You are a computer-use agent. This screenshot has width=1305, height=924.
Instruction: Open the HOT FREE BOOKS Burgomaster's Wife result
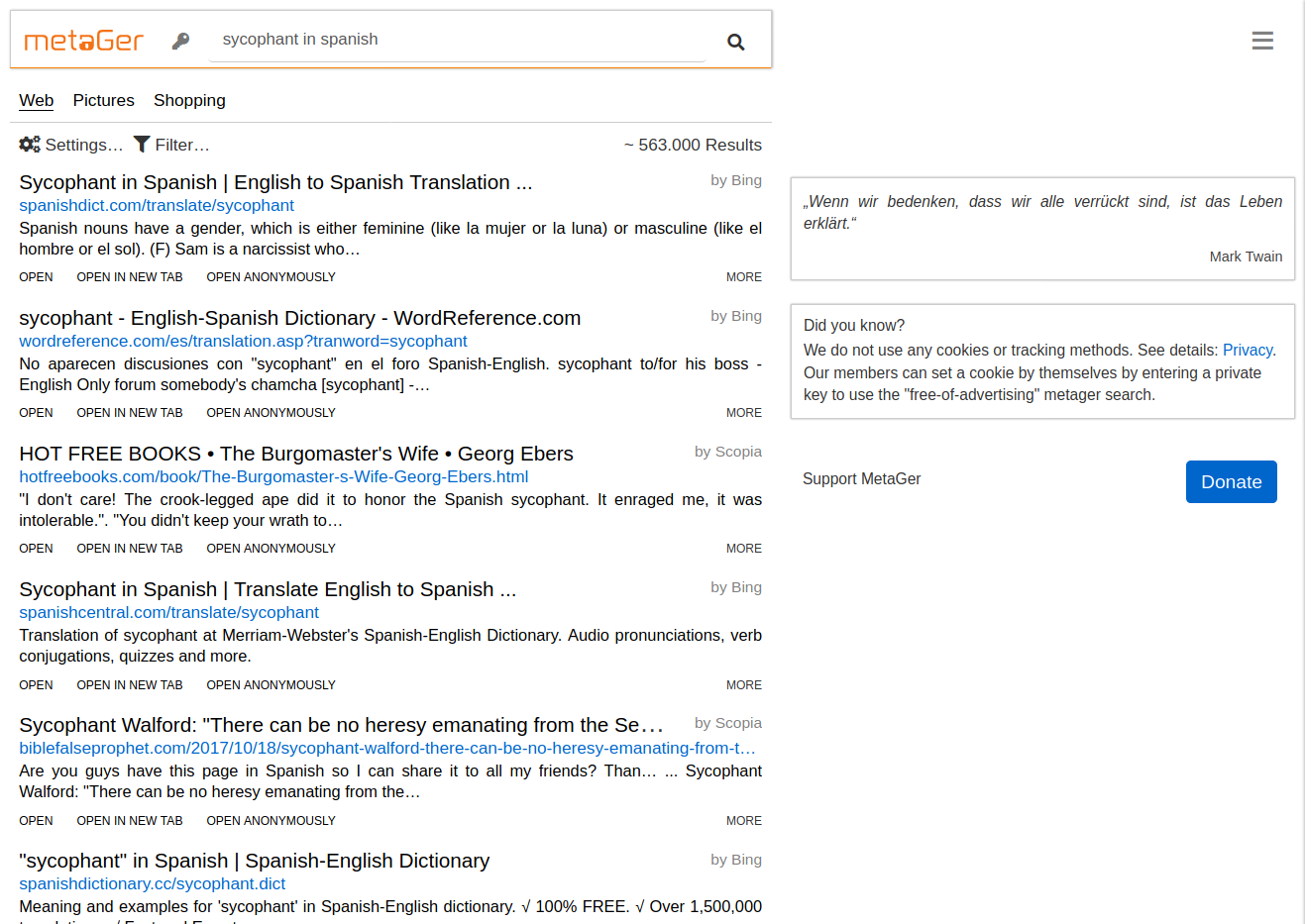296,454
